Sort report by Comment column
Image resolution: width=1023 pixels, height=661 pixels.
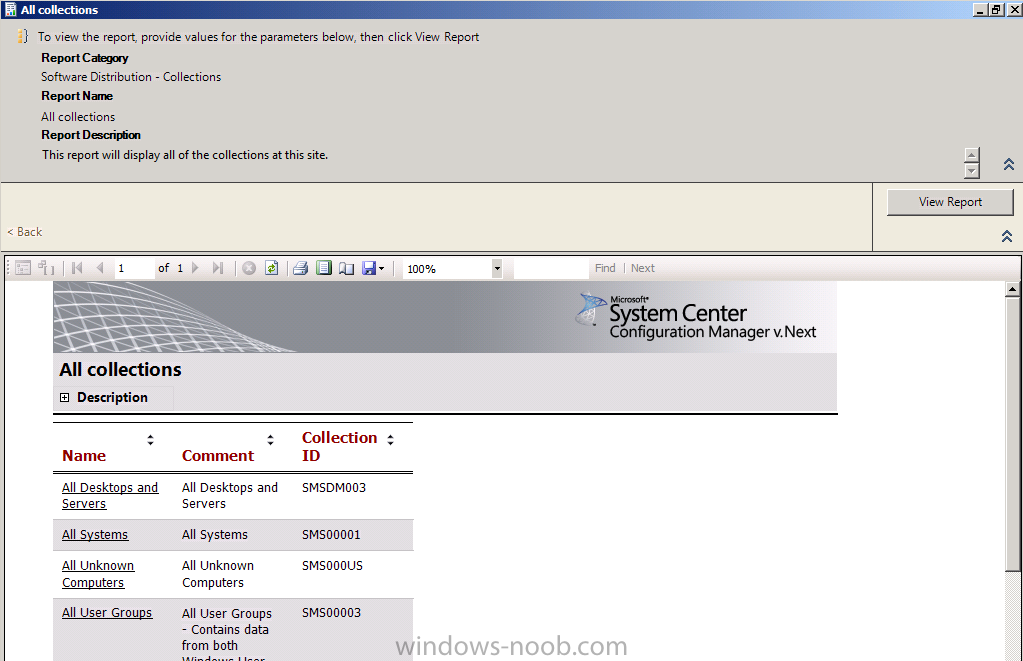pos(270,440)
